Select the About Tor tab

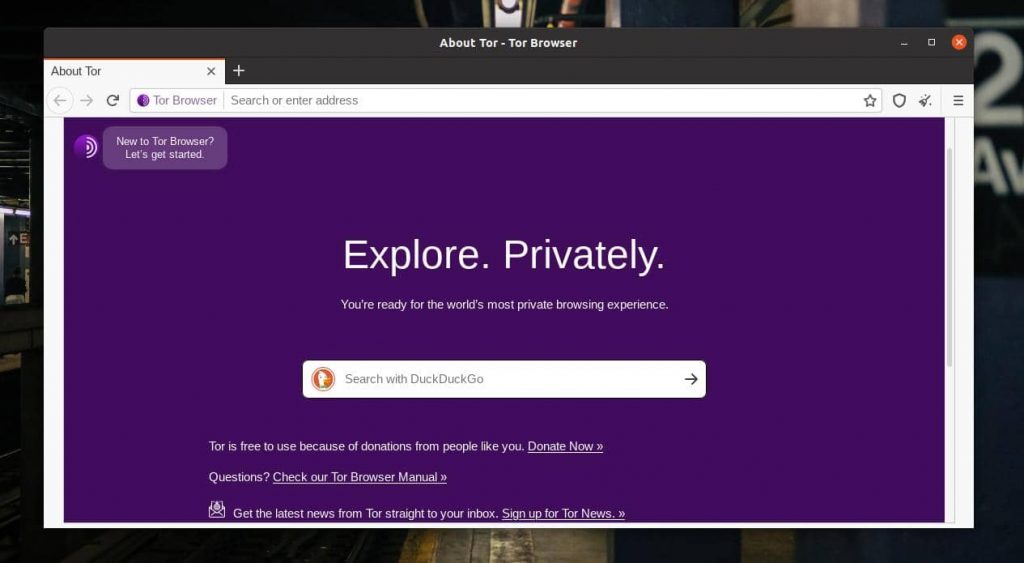[134, 71]
